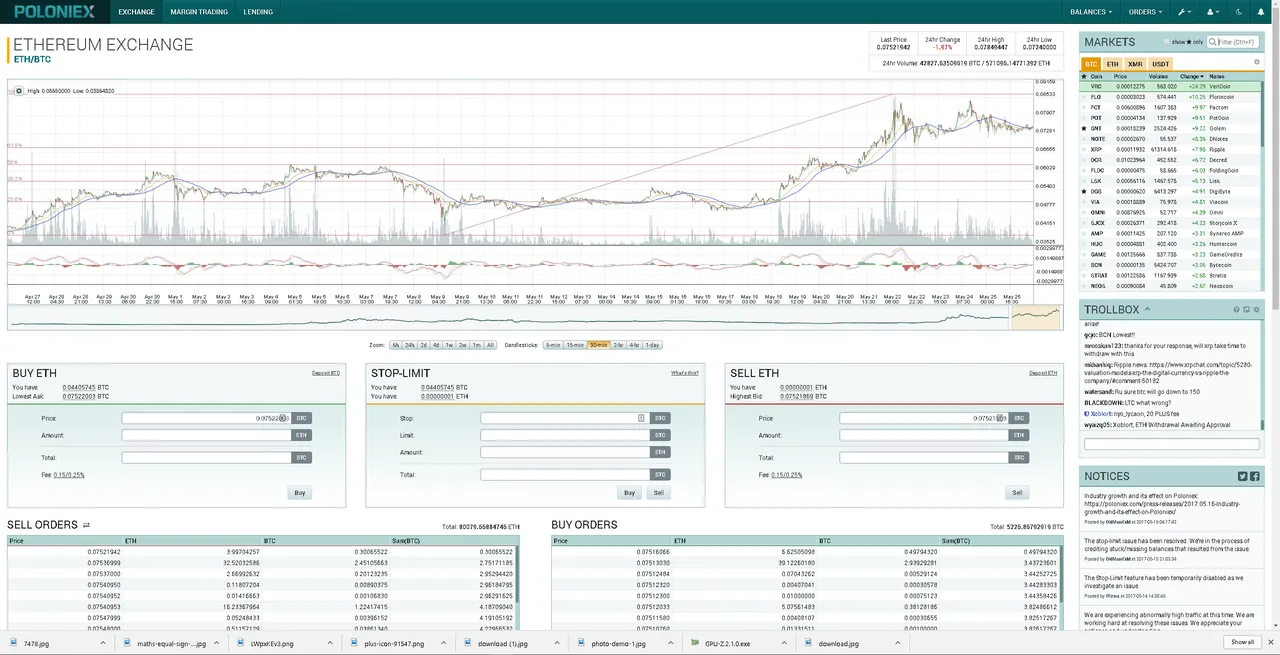This screenshot has width=1280, height=655.
Task: Open the Deposit BTC link
Action: coord(326,373)
